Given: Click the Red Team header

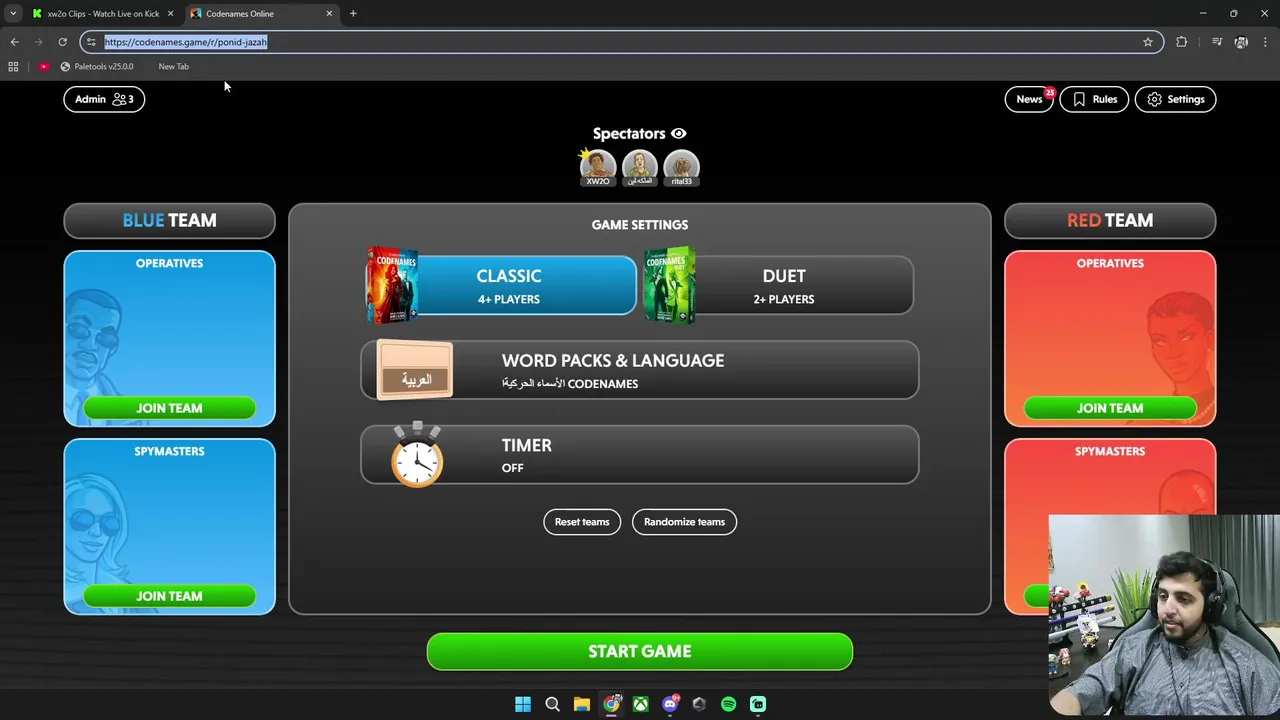Looking at the screenshot, I should click(x=1110, y=221).
